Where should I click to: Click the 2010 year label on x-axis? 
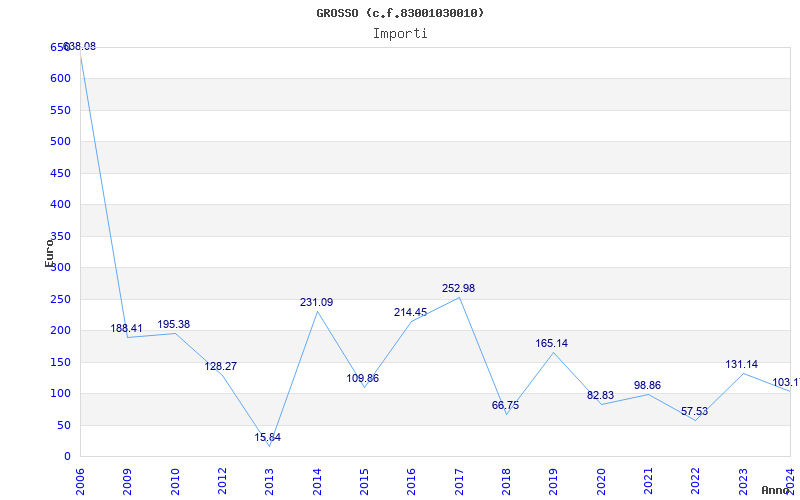174,482
